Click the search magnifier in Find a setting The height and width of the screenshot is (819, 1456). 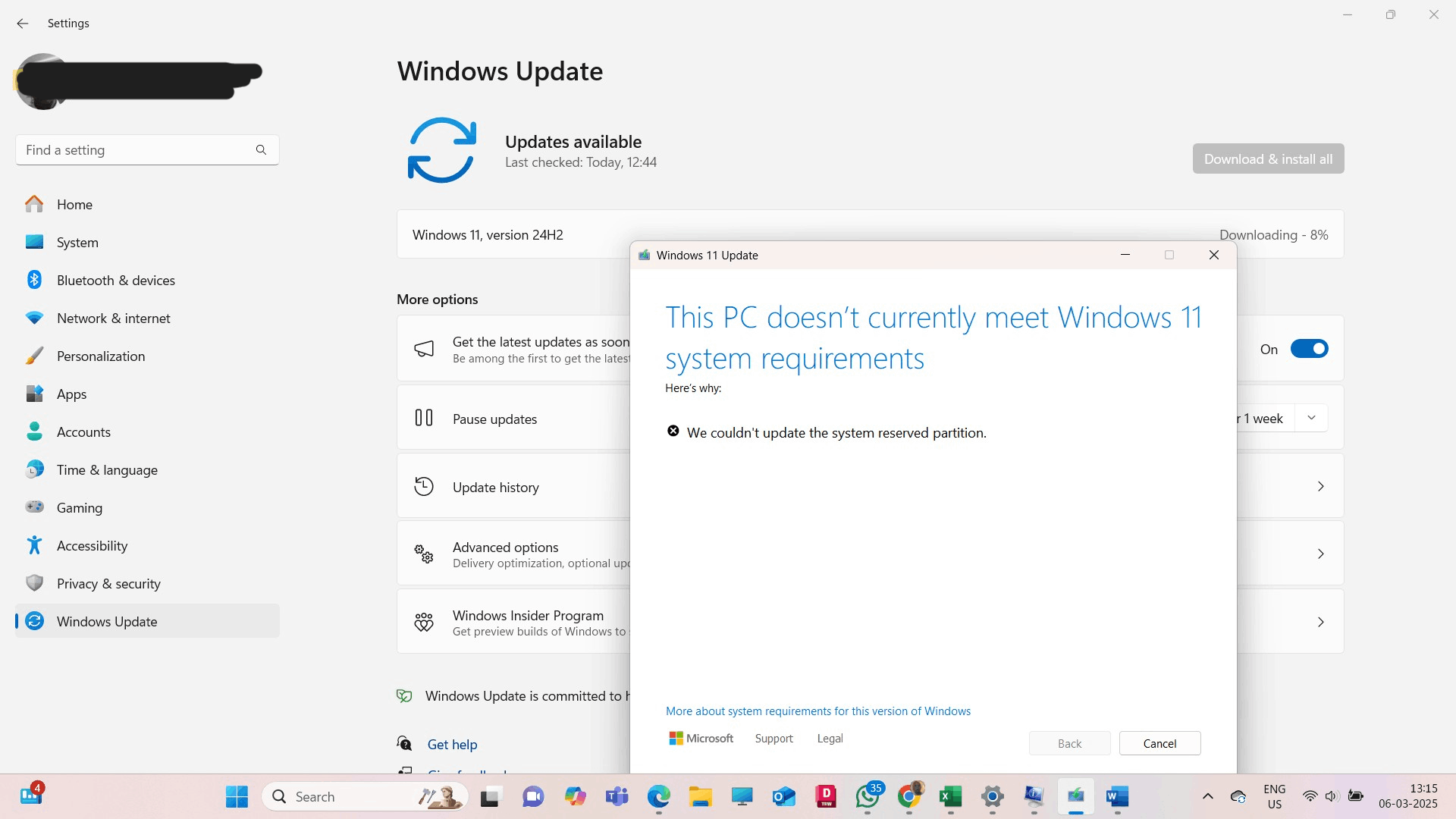point(261,150)
